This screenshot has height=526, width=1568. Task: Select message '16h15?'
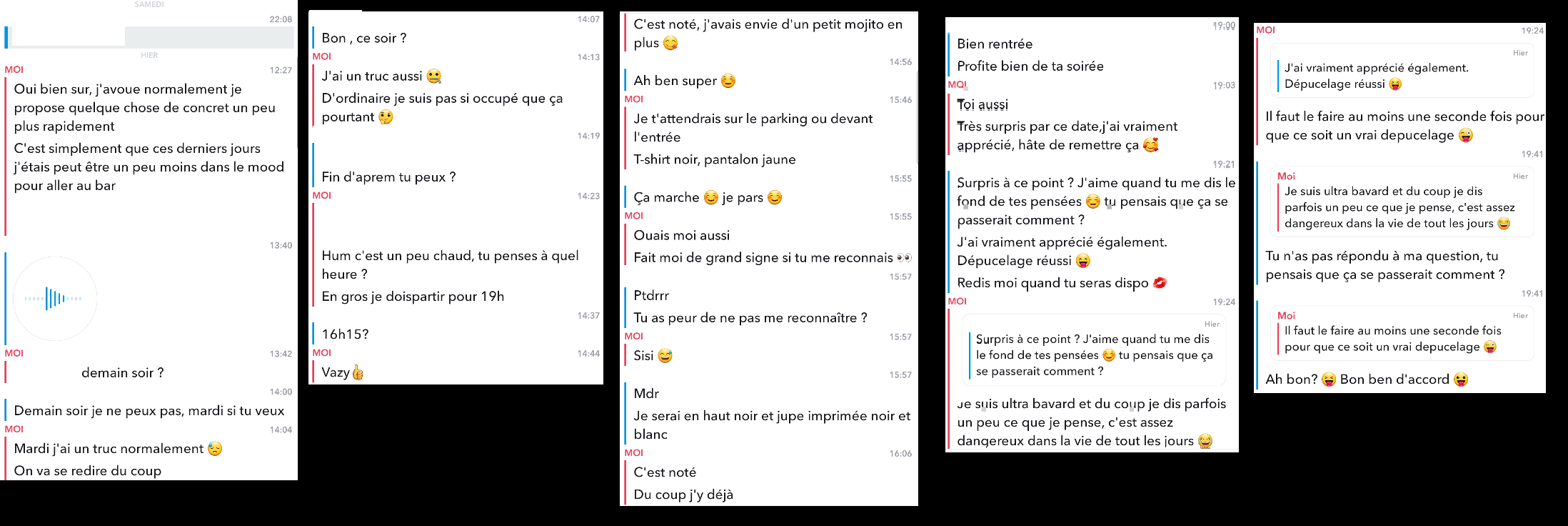345,334
